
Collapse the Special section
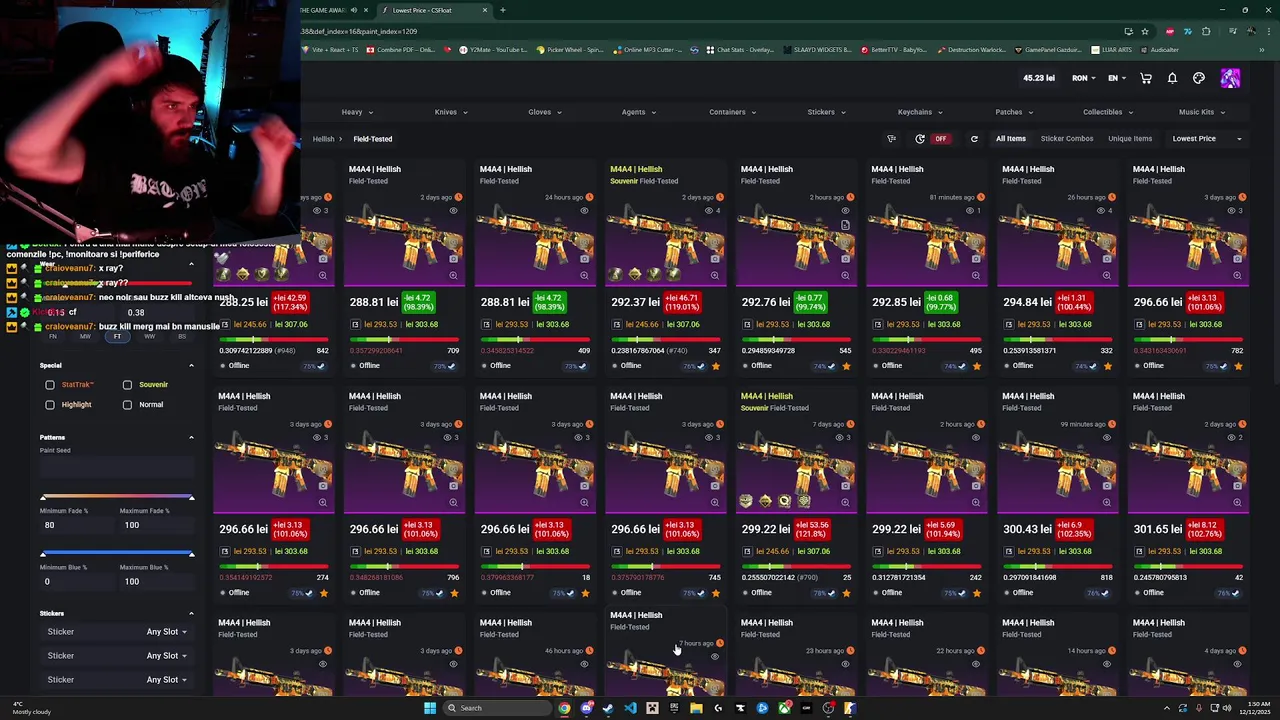point(191,366)
